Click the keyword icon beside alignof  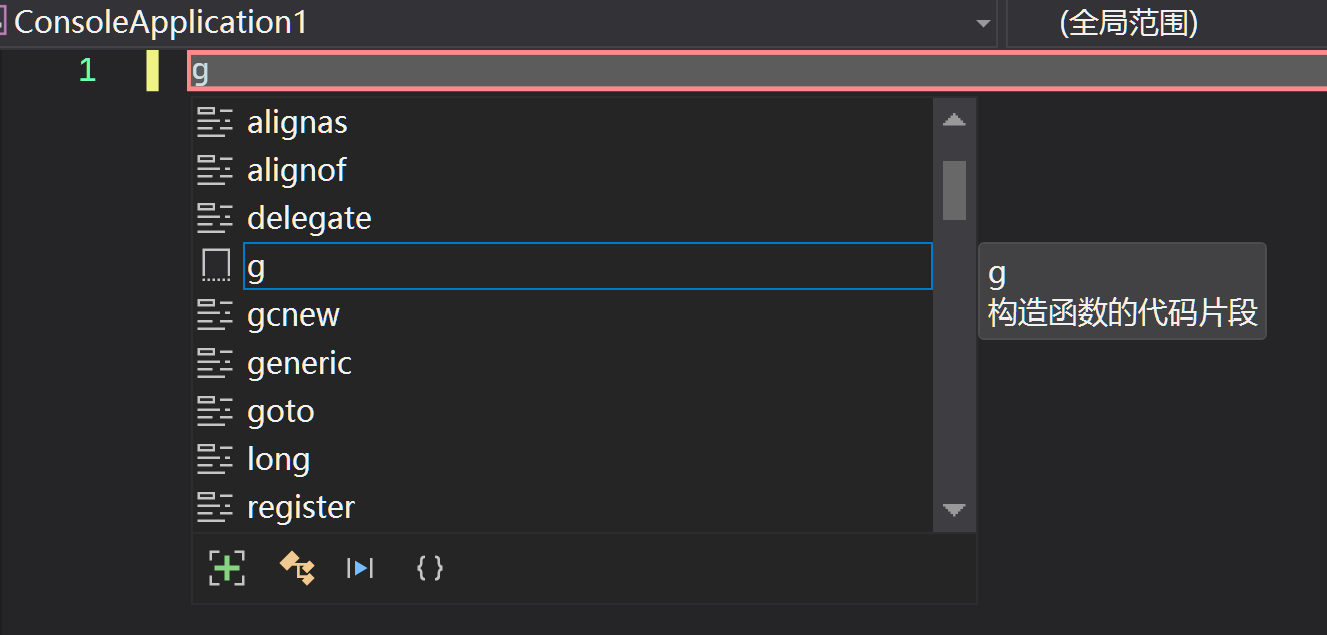tap(215, 170)
